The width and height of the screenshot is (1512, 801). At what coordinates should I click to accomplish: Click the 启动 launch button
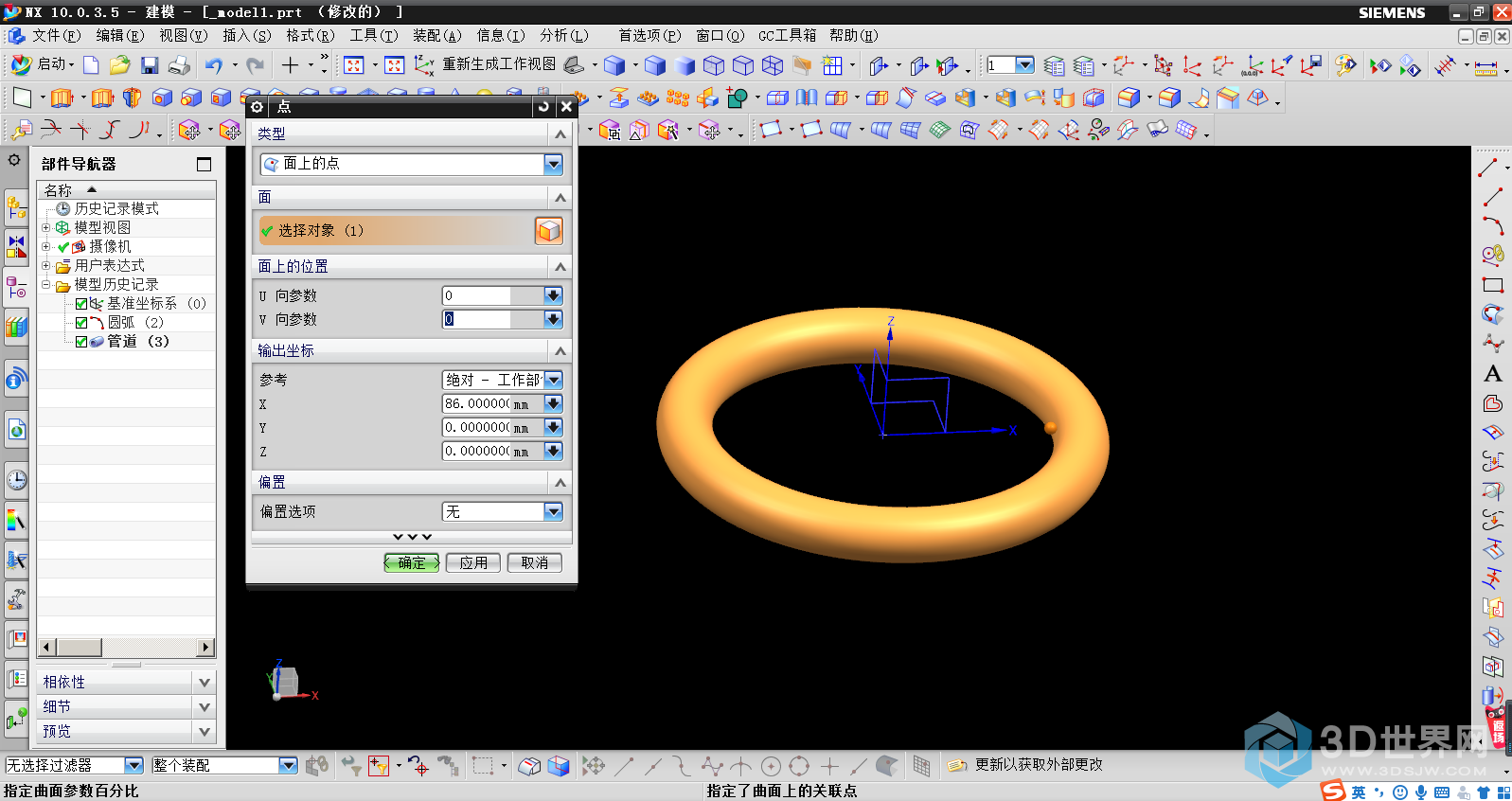point(43,64)
